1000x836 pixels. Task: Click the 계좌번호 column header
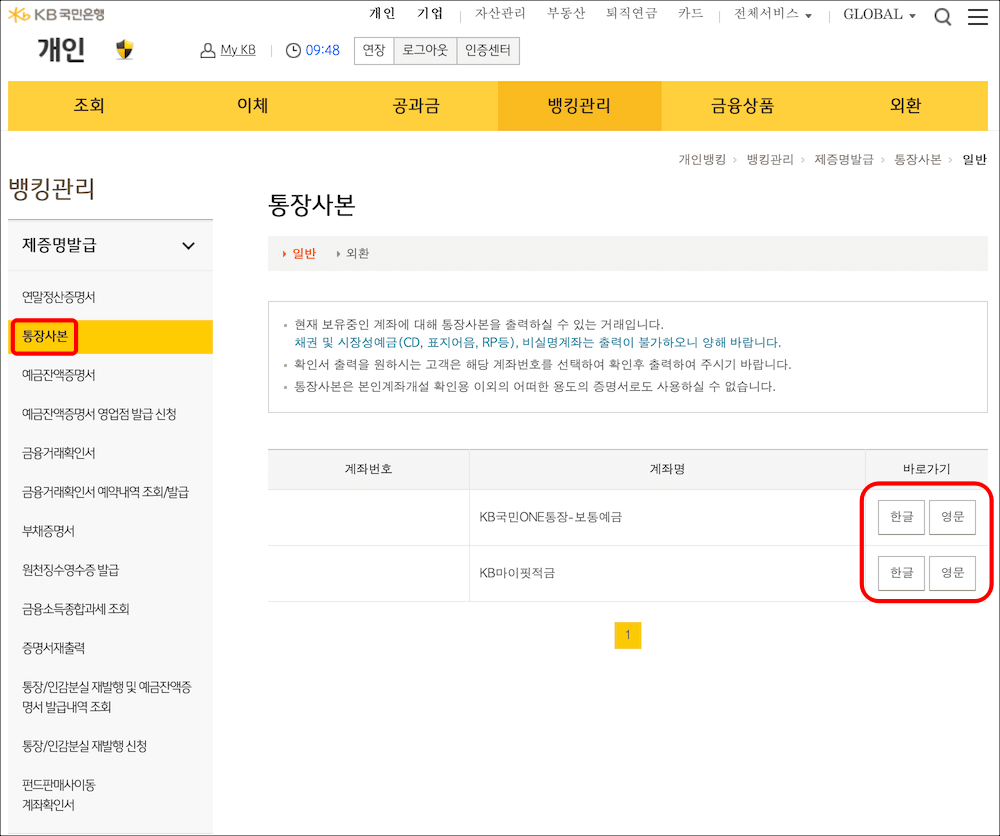(x=369, y=469)
